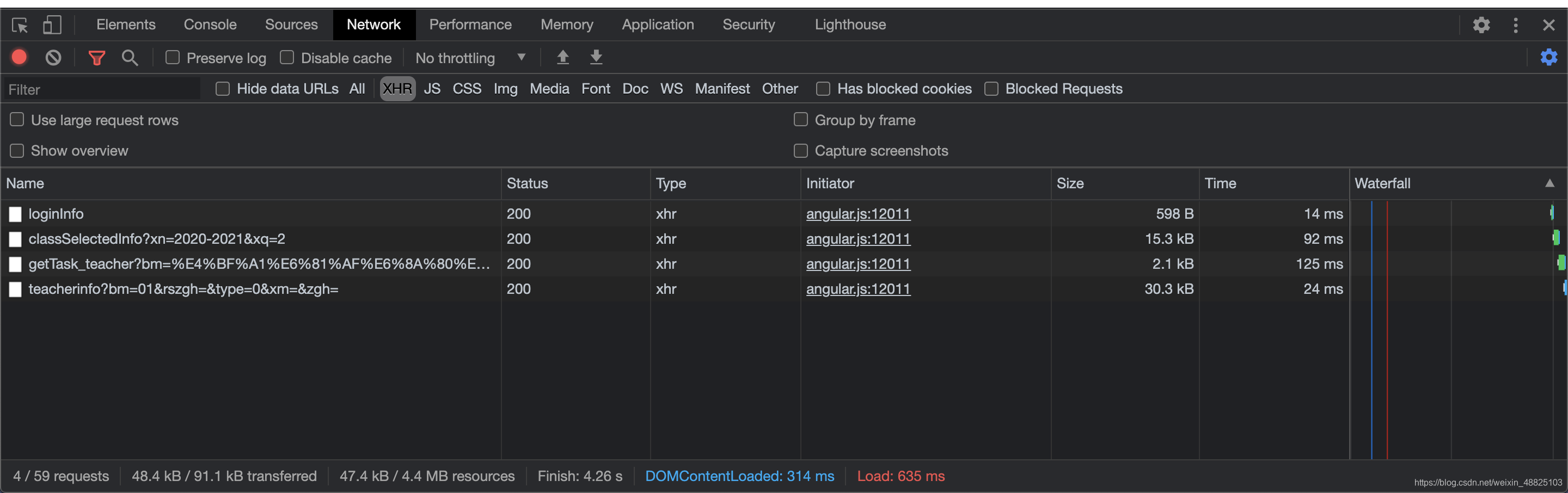Screen dimensions: 1568x493
Task: Filter requests by Manifest
Action: point(722,89)
